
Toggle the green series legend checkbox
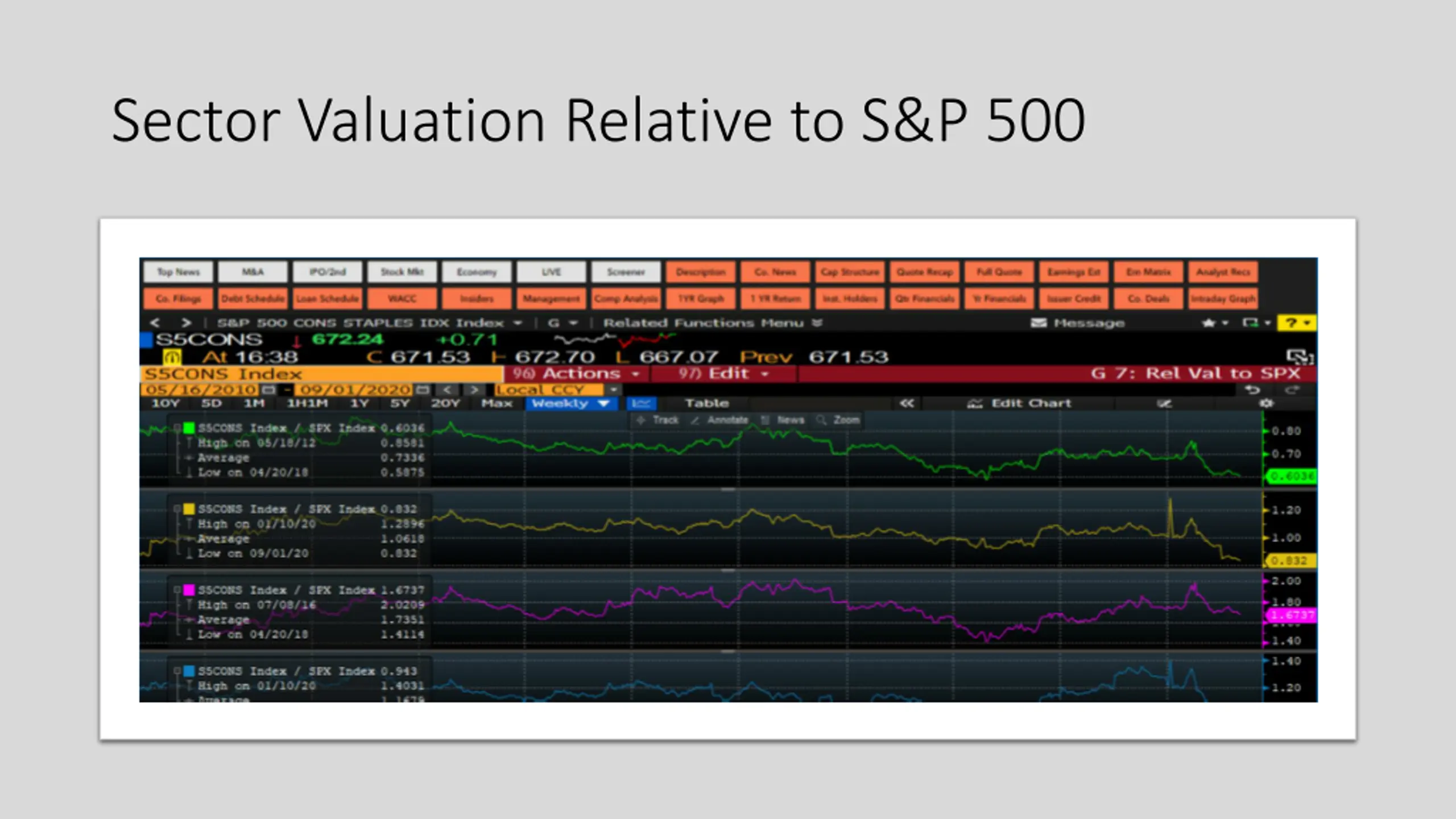point(177,428)
